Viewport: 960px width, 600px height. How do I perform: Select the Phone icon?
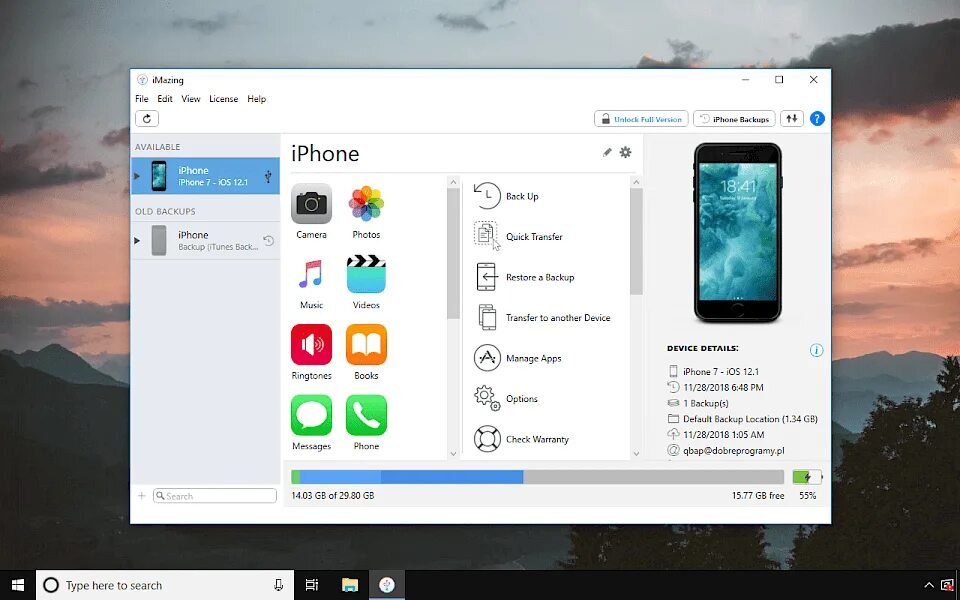[366, 417]
